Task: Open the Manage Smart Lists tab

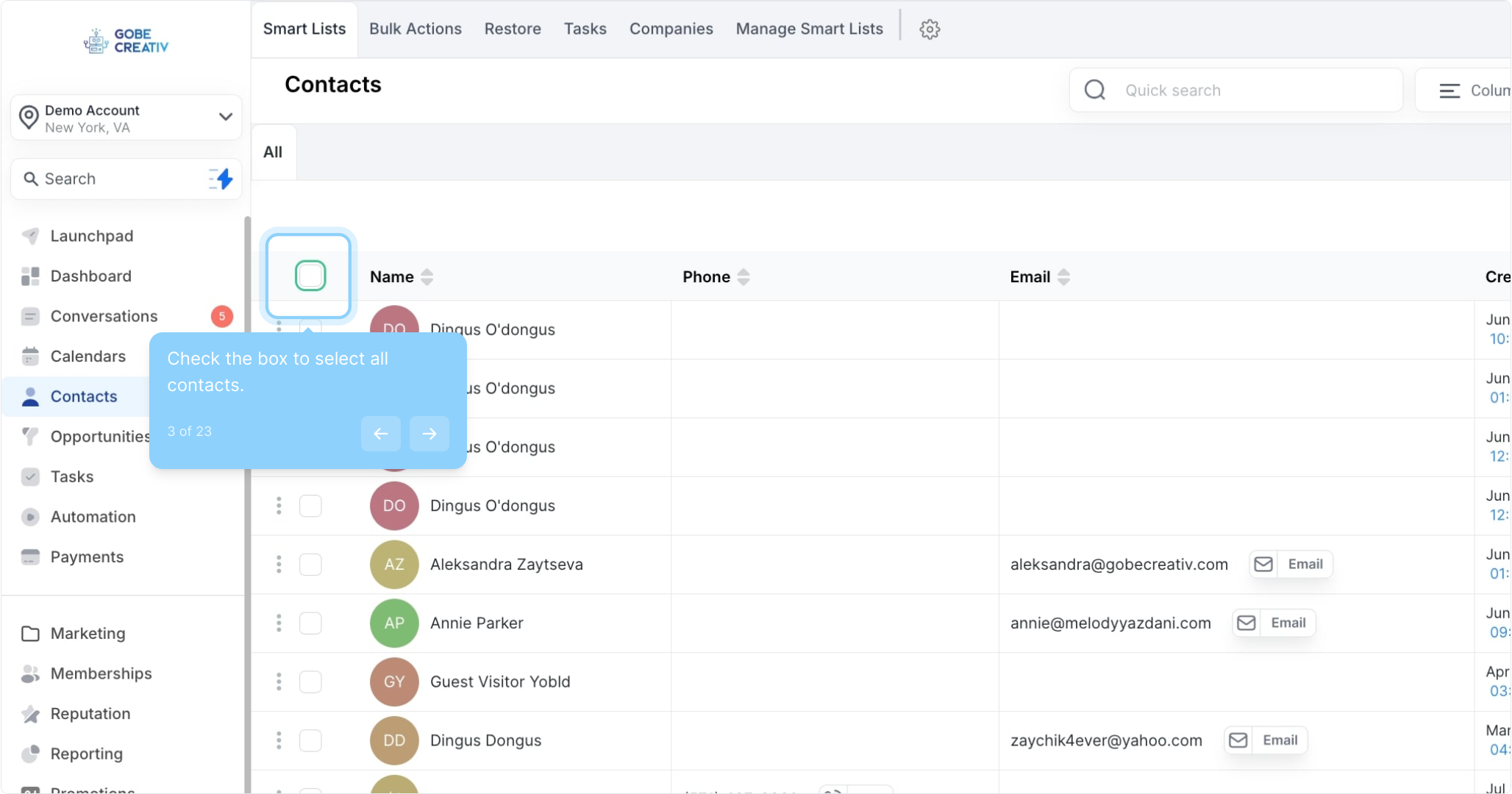Action: click(809, 29)
